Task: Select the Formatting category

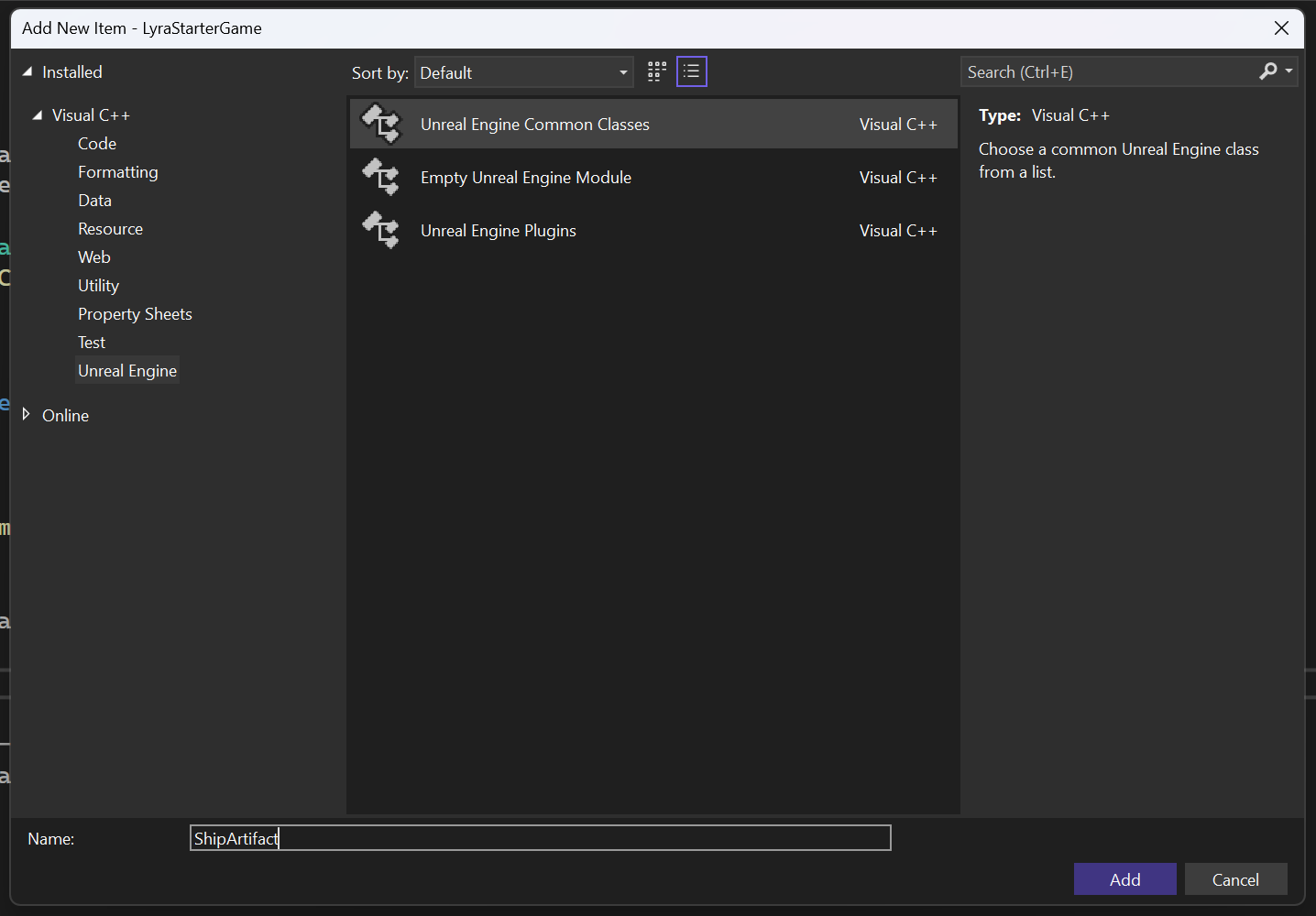Action: tap(118, 172)
